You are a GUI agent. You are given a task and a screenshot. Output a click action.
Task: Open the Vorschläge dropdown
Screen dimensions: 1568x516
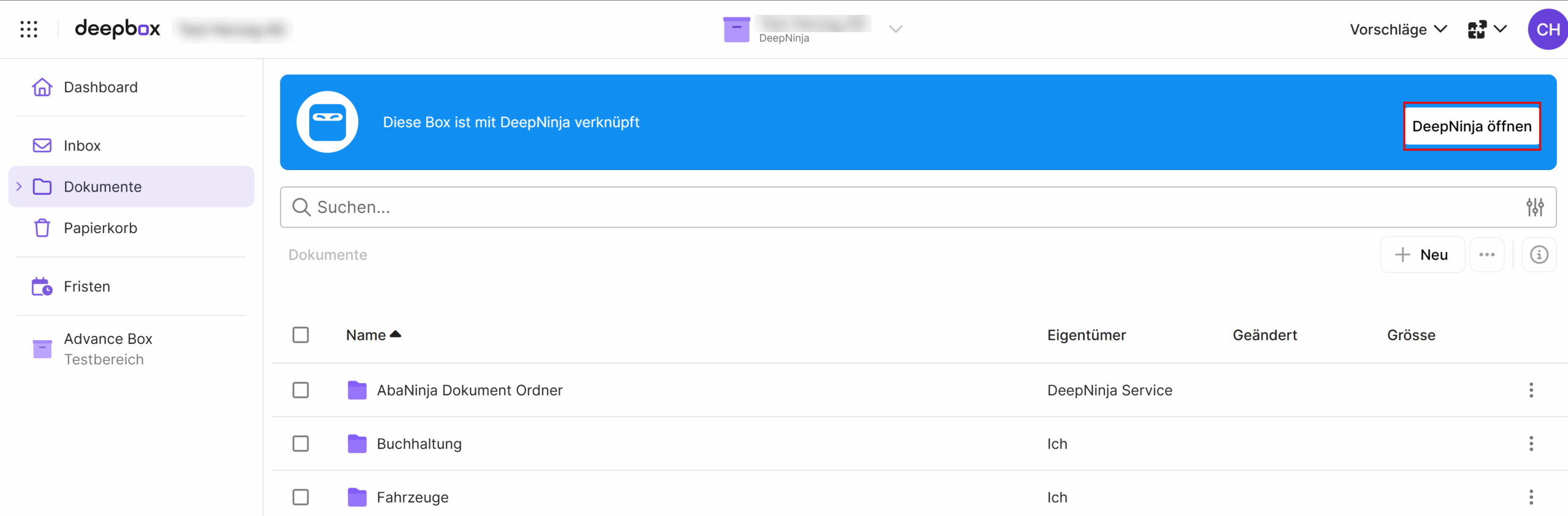click(1398, 29)
